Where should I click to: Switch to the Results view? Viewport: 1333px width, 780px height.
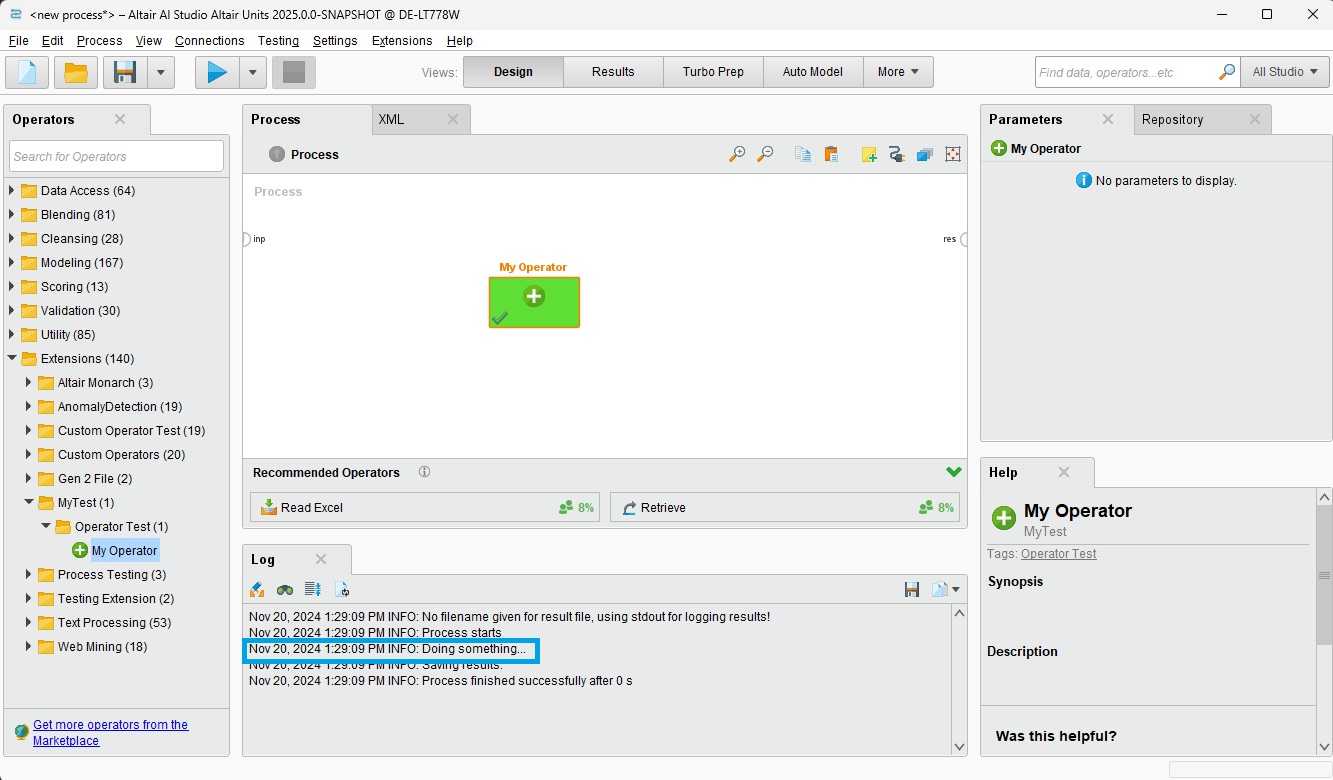pyautogui.click(x=613, y=72)
